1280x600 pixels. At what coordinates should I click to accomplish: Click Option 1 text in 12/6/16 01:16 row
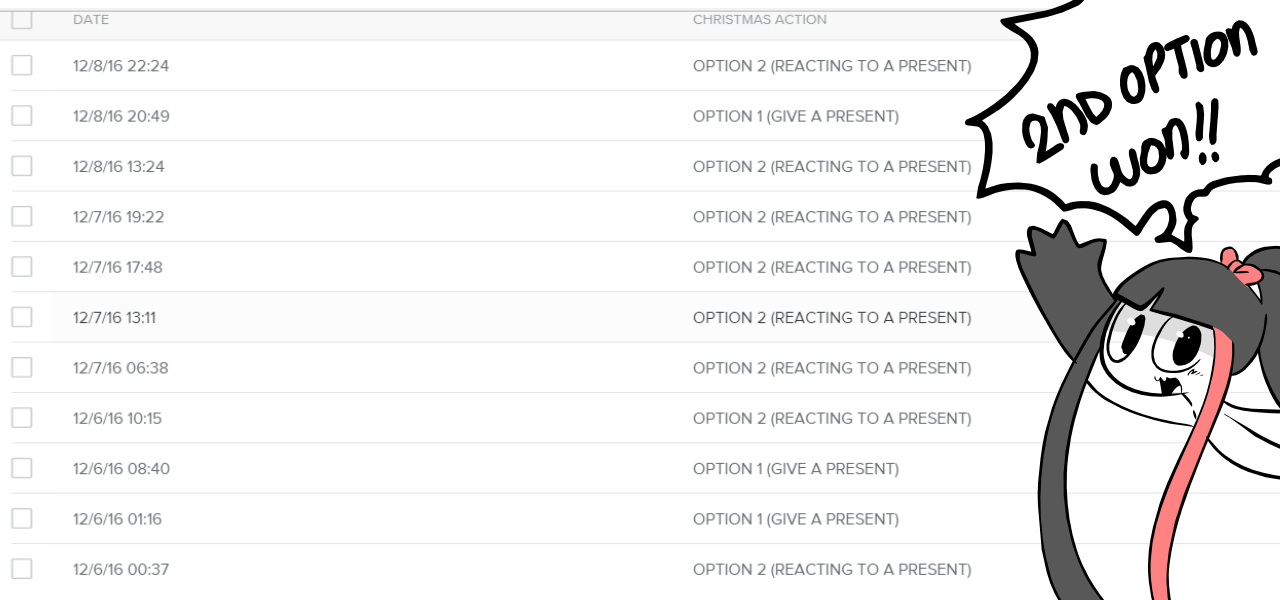pos(795,519)
